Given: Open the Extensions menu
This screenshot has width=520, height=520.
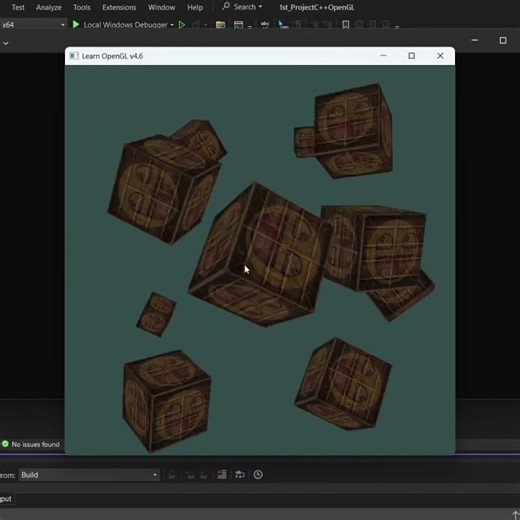Looking at the screenshot, I should [119, 7].
